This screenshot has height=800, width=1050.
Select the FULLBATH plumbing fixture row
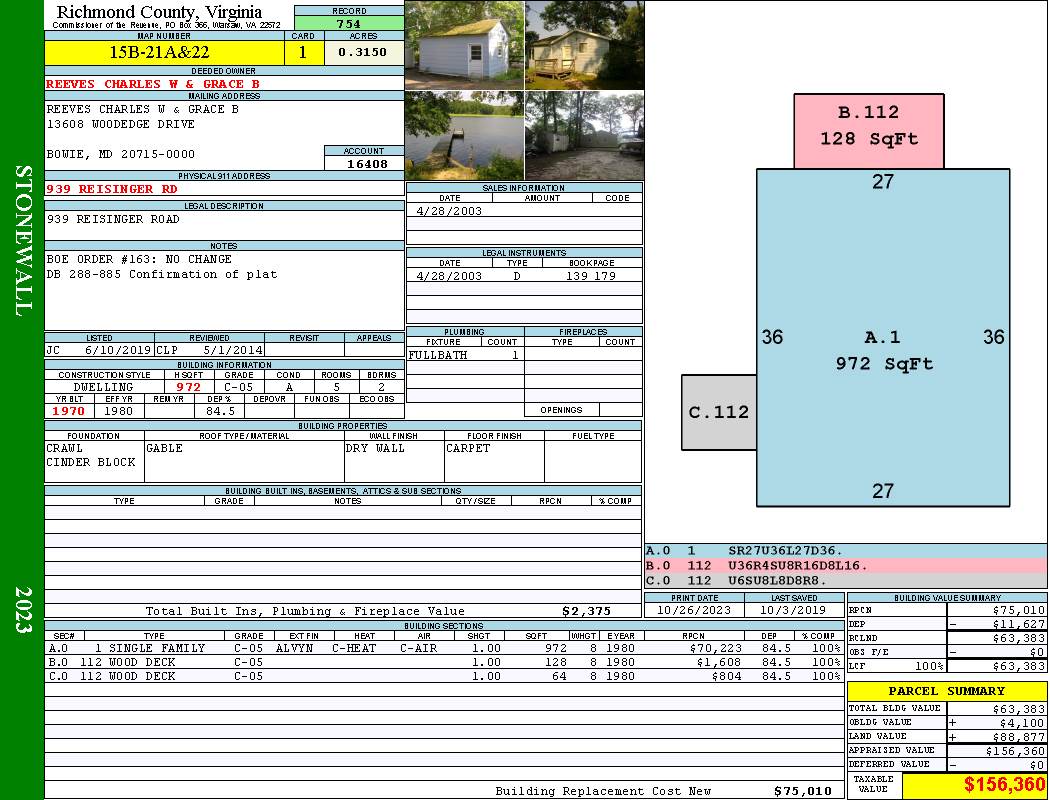465,355
